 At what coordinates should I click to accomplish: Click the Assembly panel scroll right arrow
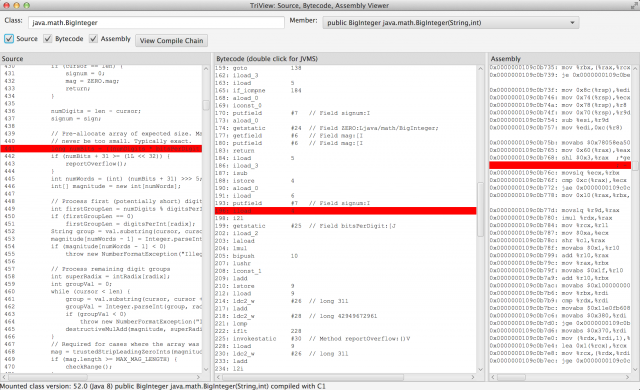tap(627, 377)
